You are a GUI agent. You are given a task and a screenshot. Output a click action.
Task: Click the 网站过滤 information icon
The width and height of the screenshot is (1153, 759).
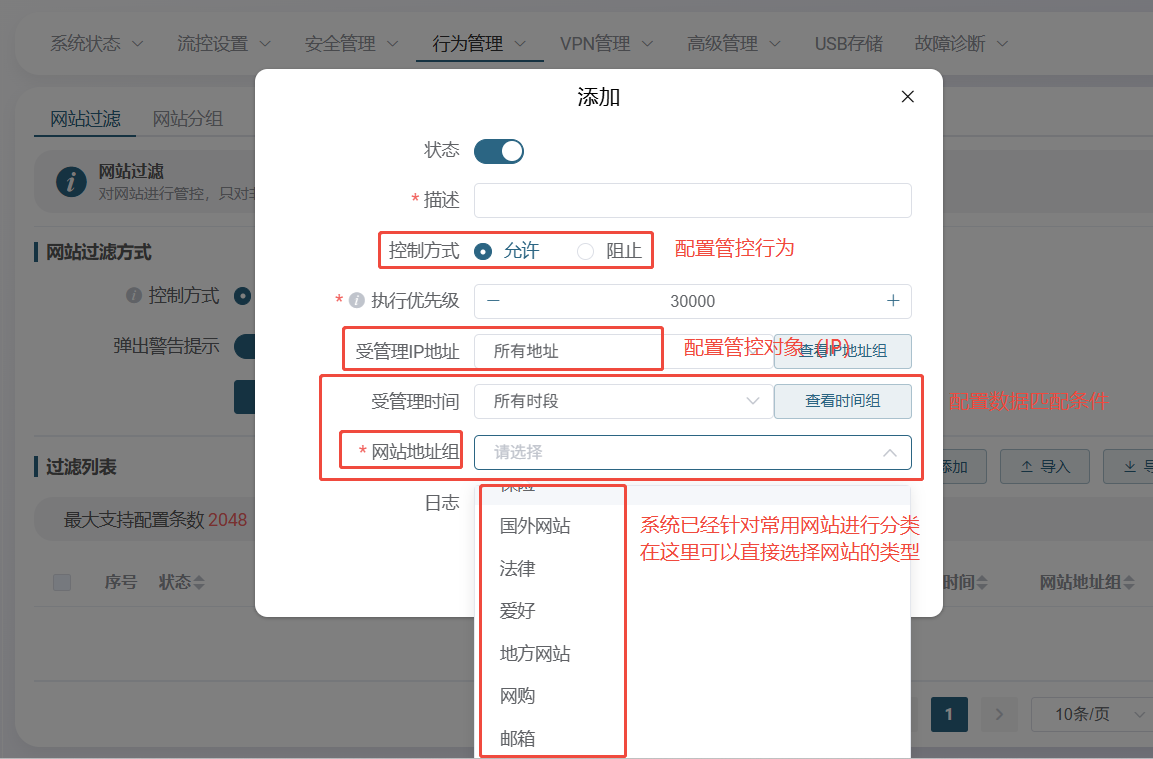[71, 182]
